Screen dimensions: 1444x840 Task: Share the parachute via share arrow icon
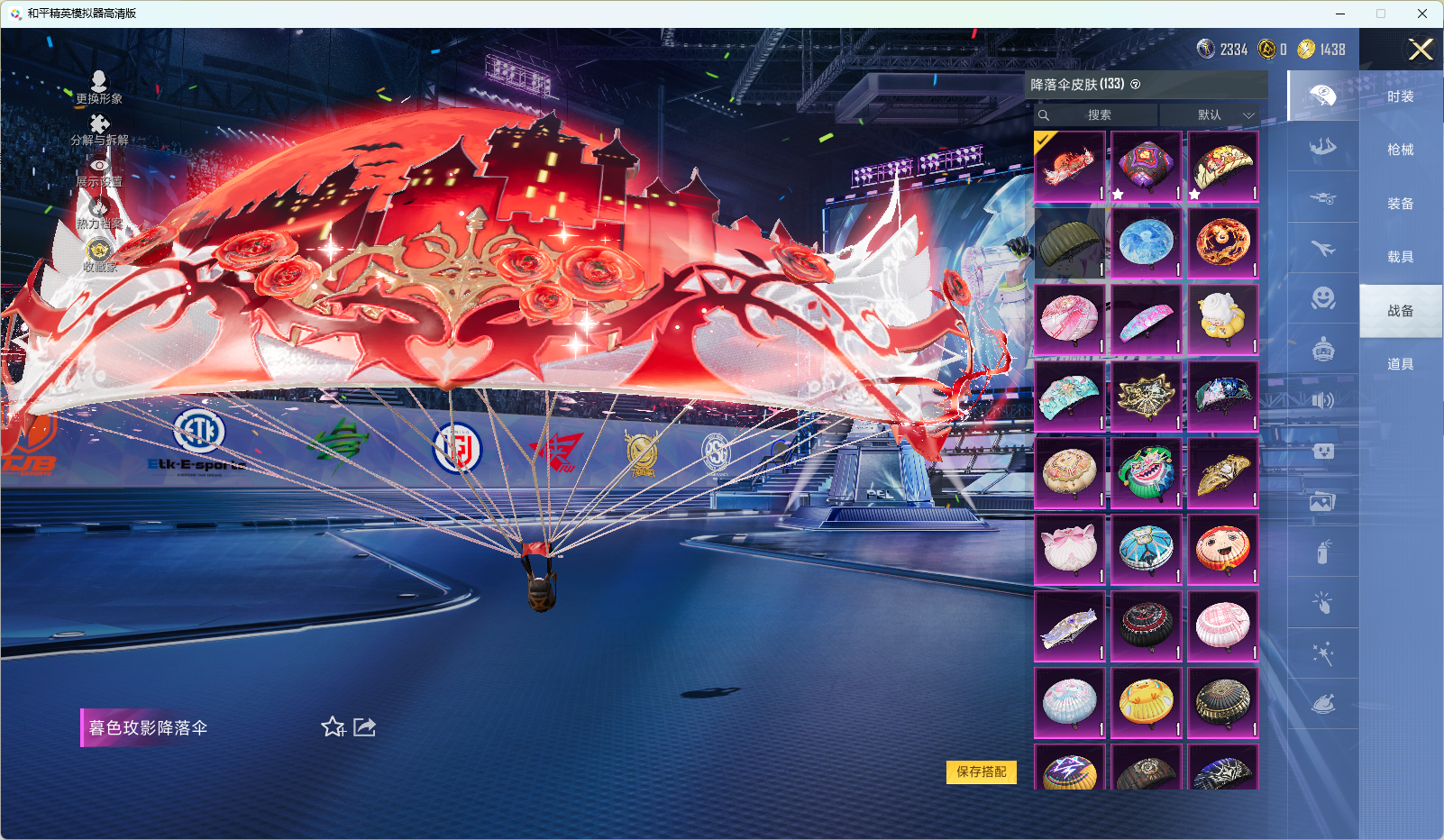[364, 726]
